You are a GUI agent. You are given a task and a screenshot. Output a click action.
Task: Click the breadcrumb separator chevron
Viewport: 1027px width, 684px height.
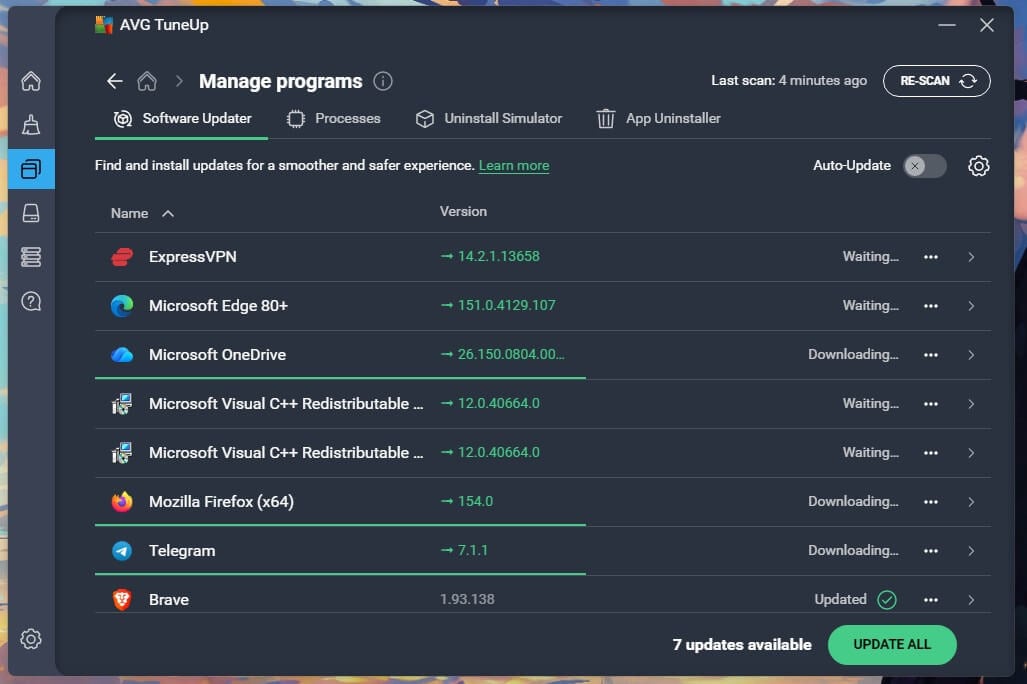(179, 81)
